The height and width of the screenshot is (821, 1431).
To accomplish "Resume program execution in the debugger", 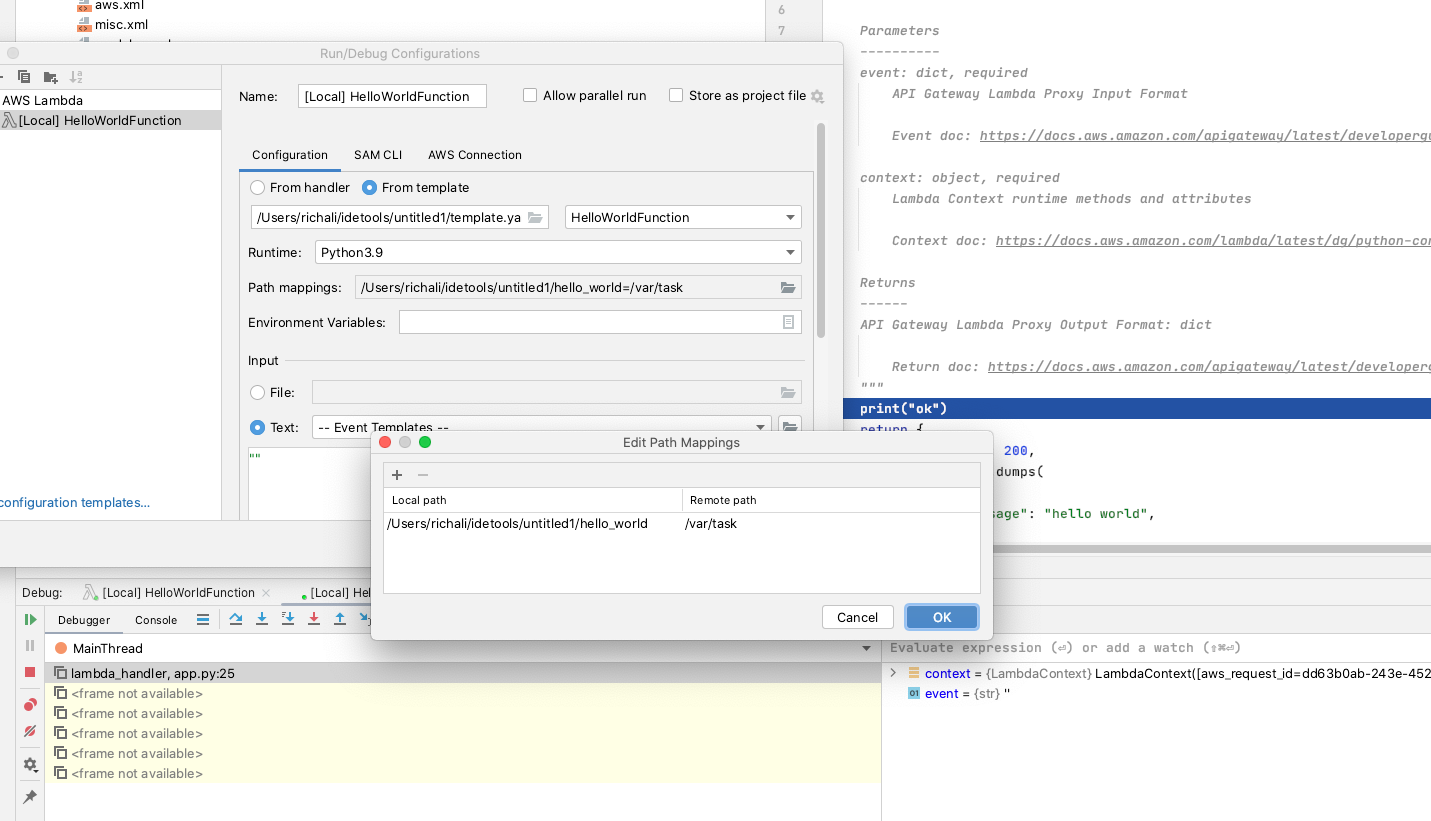I will pyautogui.click(x=29, y=619).
